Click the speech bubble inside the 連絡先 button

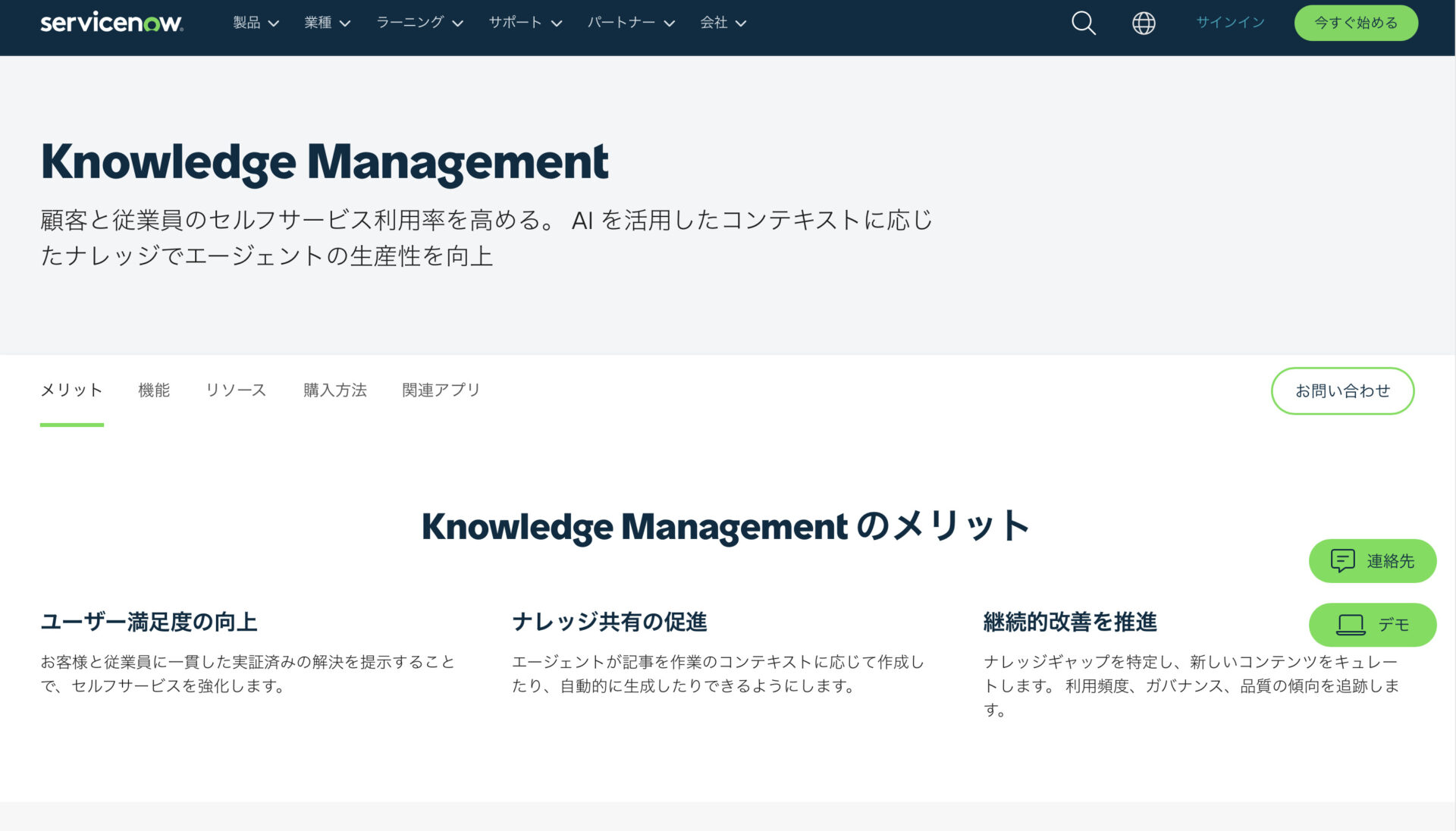tap(1342, 561)
